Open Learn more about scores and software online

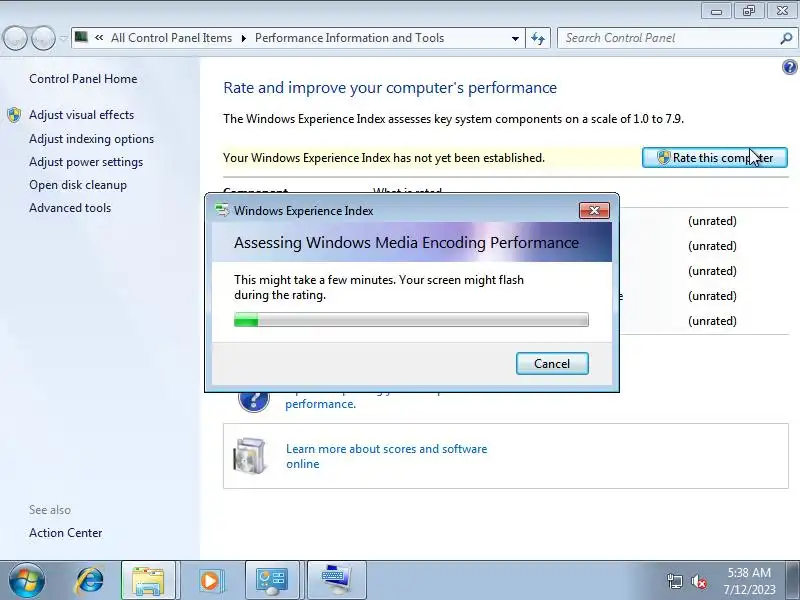(x=386, y=456)
